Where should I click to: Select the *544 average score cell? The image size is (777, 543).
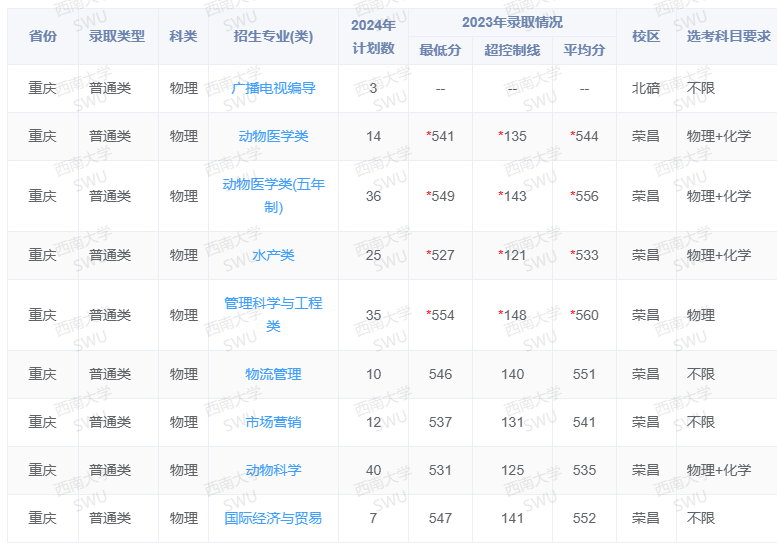(x=584, y=136)
